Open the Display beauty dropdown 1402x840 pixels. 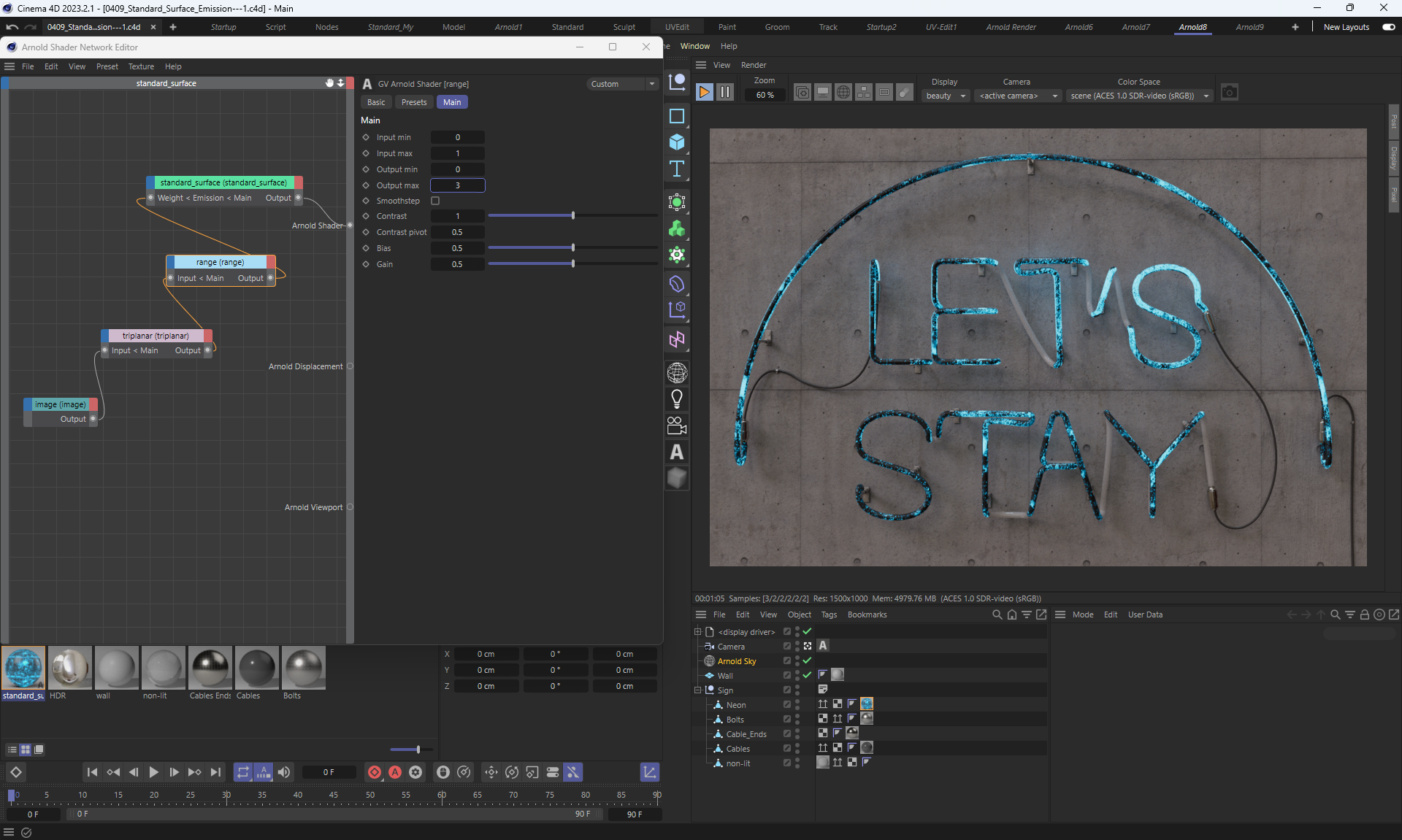(x=946, y=96)
